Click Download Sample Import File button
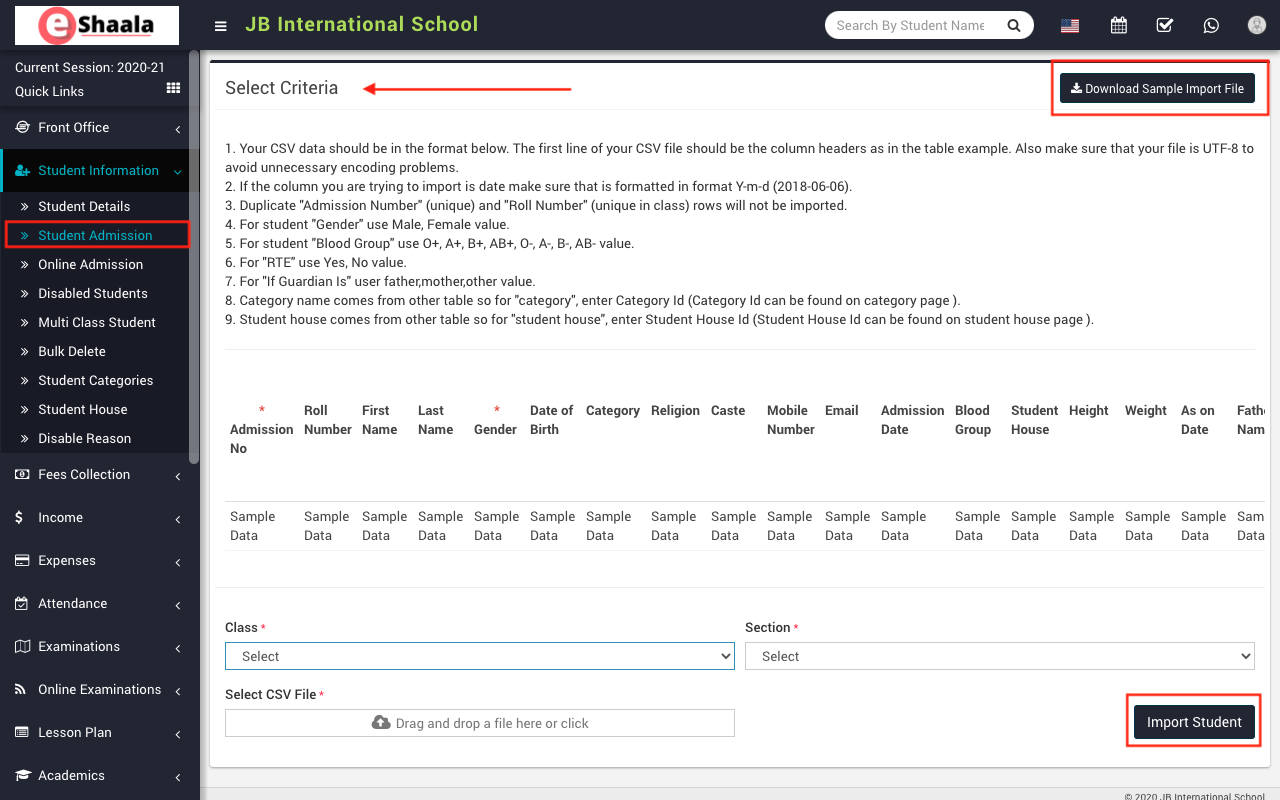The height and width of the screenshot is (800, 1280). coord(1157,88)
